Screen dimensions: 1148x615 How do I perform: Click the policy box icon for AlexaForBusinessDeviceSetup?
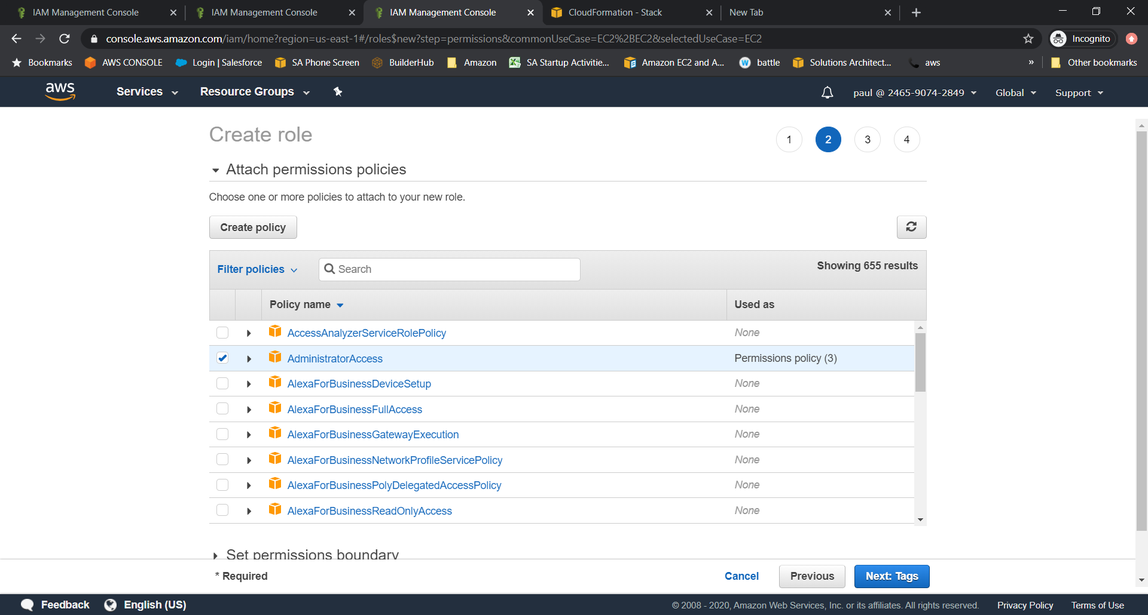(275, 383)
